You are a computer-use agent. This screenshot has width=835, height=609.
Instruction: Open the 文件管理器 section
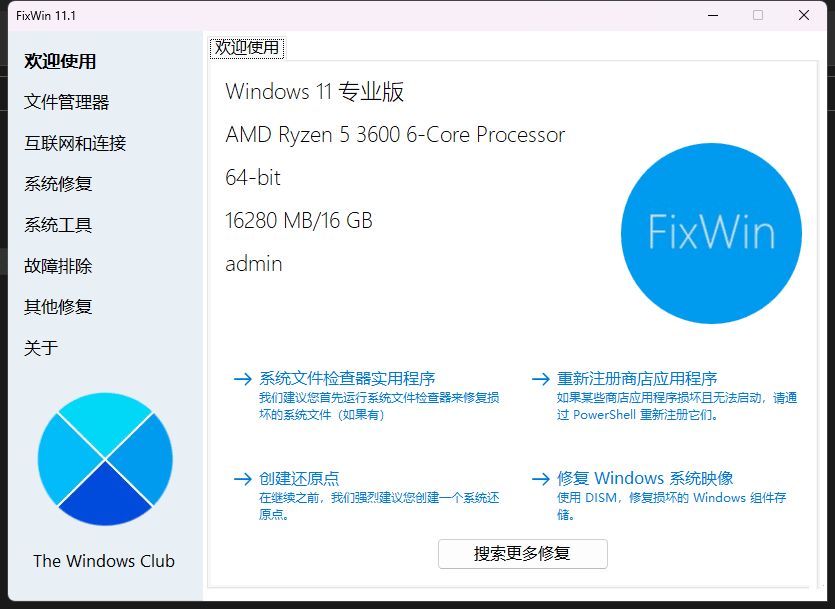pyautogui.click(x=67, y=102)
